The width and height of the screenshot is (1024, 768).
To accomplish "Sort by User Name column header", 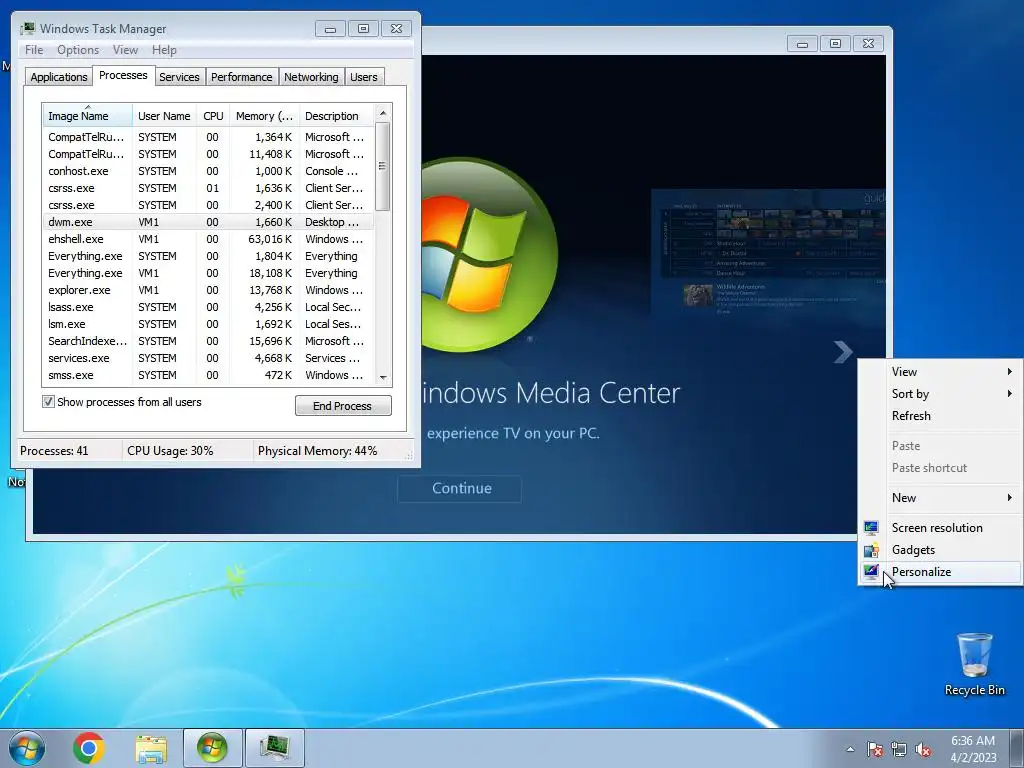I will pos(164,116).
